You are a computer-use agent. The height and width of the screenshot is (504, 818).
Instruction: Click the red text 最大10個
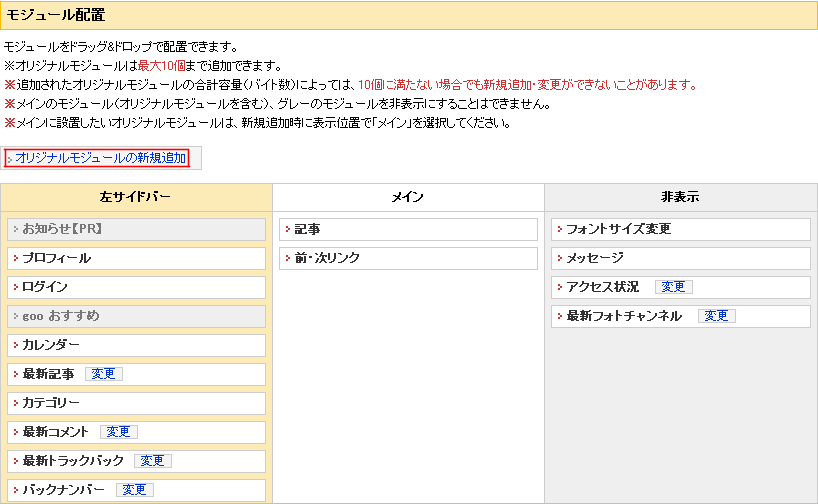coord(161,66)
